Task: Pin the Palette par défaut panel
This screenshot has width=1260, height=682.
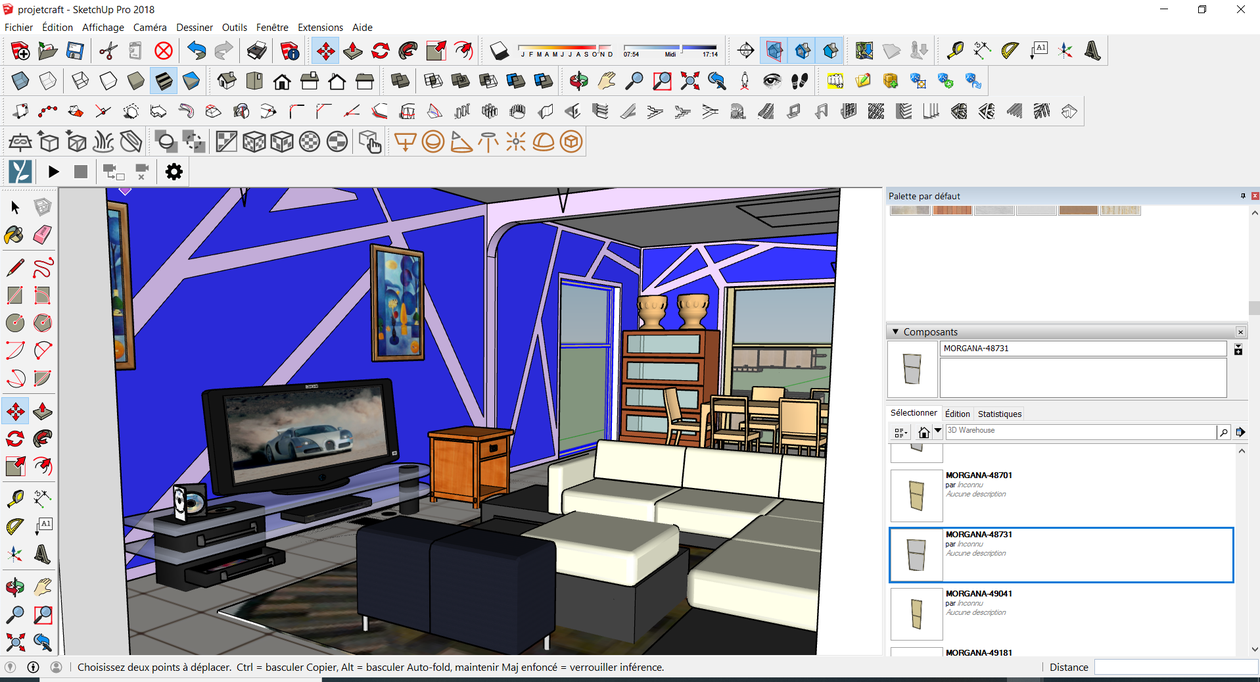Action: click(x=1243, y=195)
